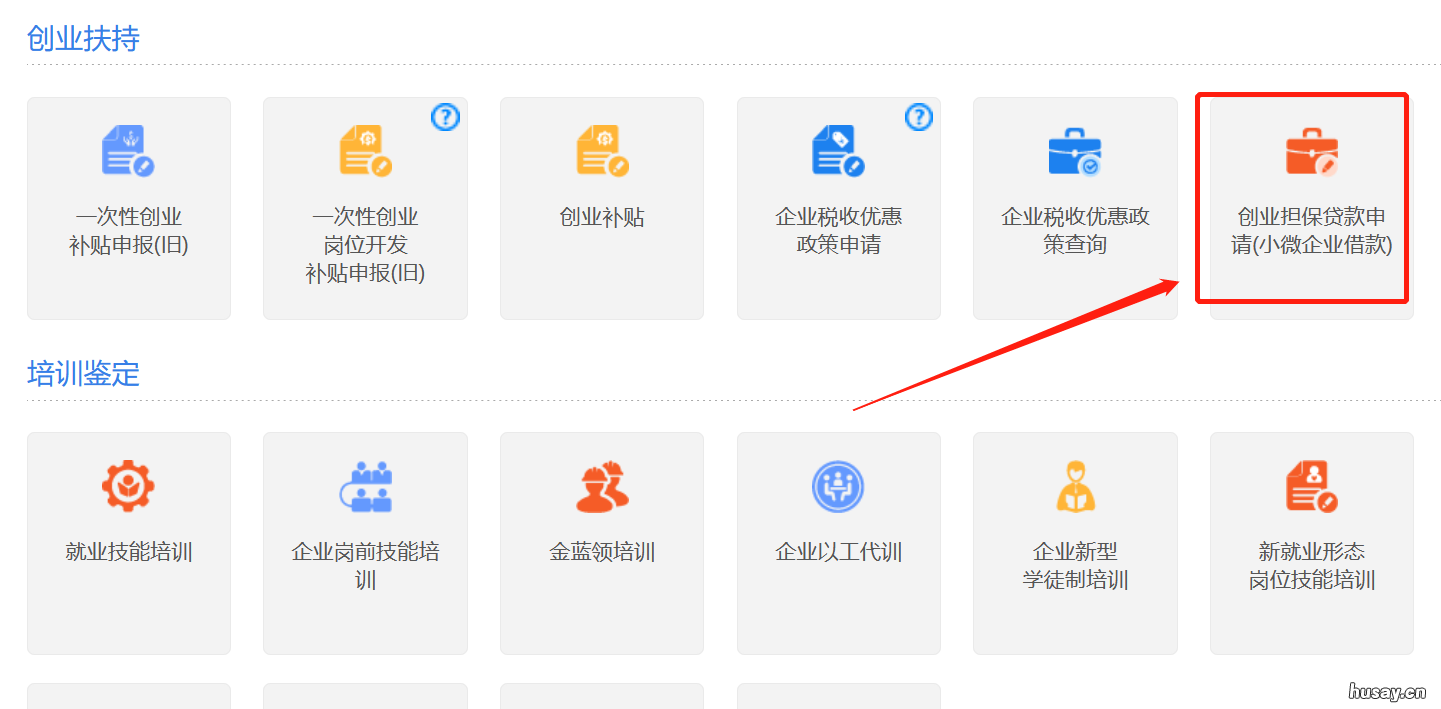
Task: Click the 一次性创业岗位开发补贴申报(旧) yellow icon
Action: pyautogui.click(x=365, y=151)
